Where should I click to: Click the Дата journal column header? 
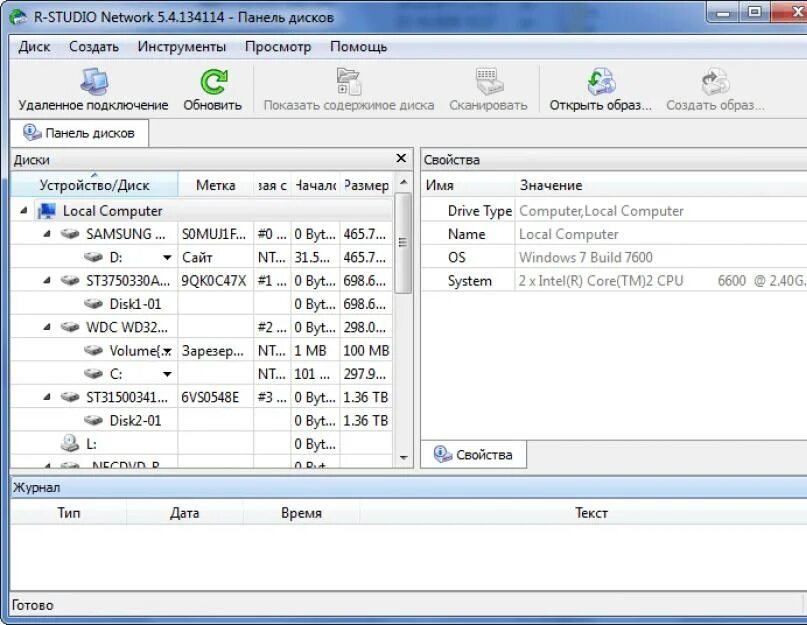tap(184, 513)
